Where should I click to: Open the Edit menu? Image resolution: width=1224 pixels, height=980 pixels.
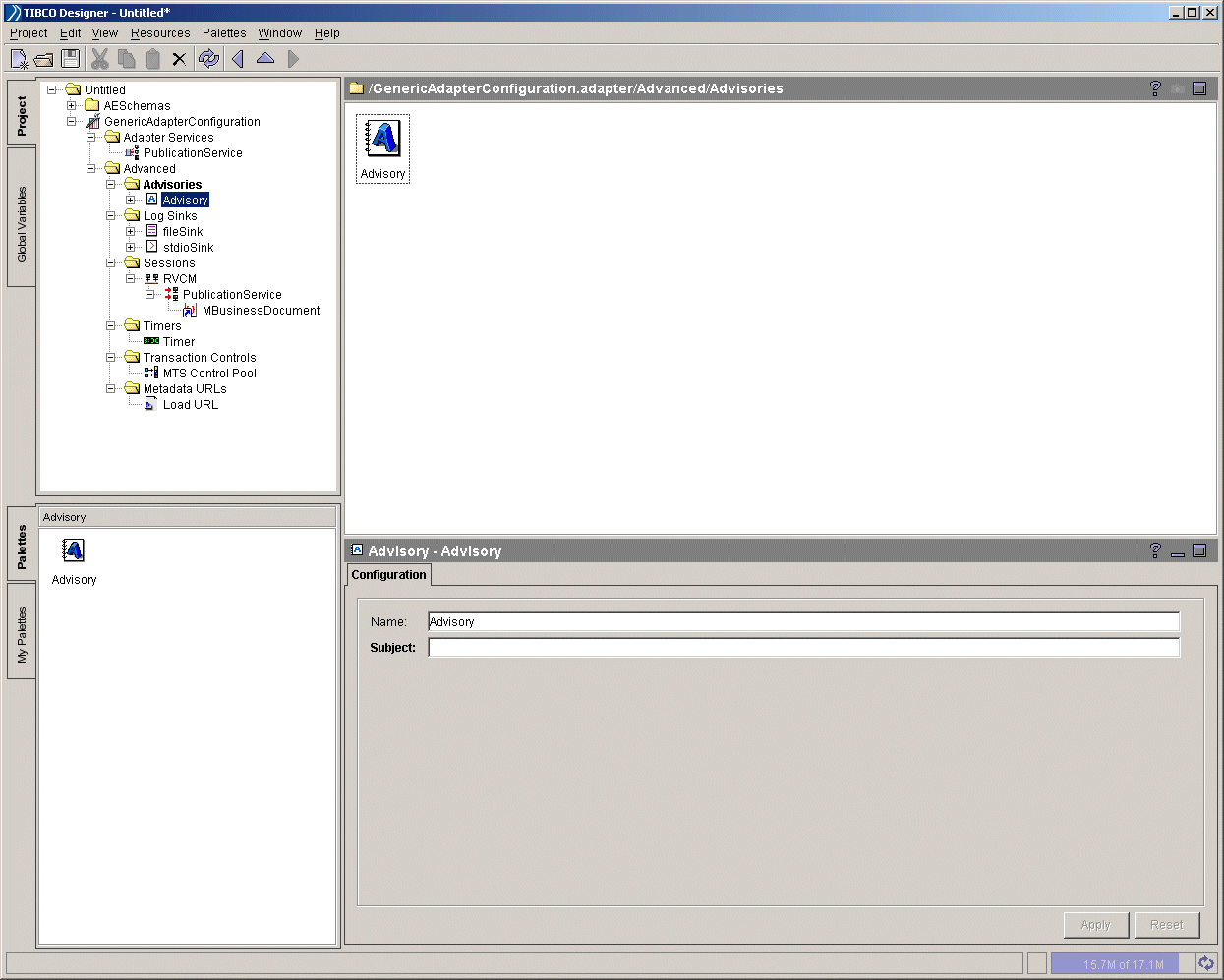point(70,33)
